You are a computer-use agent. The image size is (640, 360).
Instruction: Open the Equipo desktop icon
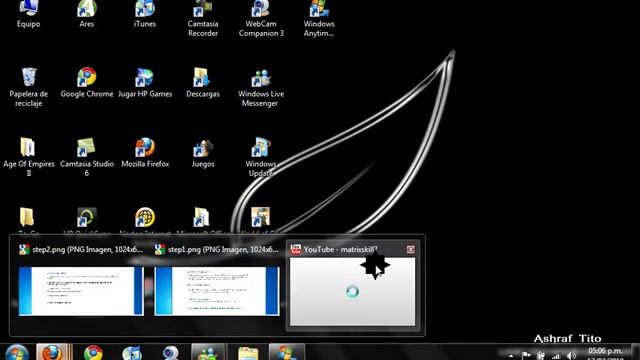pyautogui.click(x=29, y=14)
